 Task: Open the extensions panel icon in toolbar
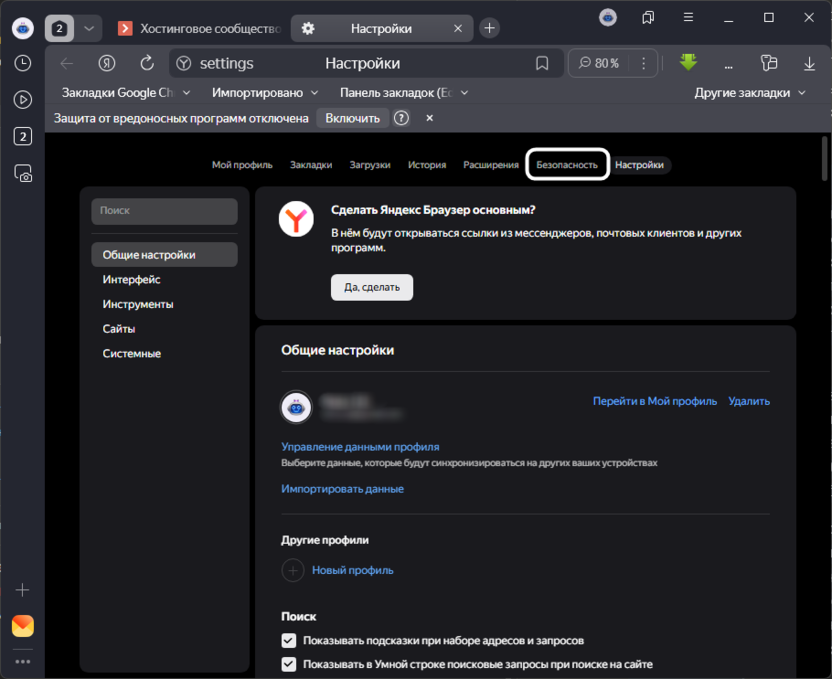tap(769, 63)
